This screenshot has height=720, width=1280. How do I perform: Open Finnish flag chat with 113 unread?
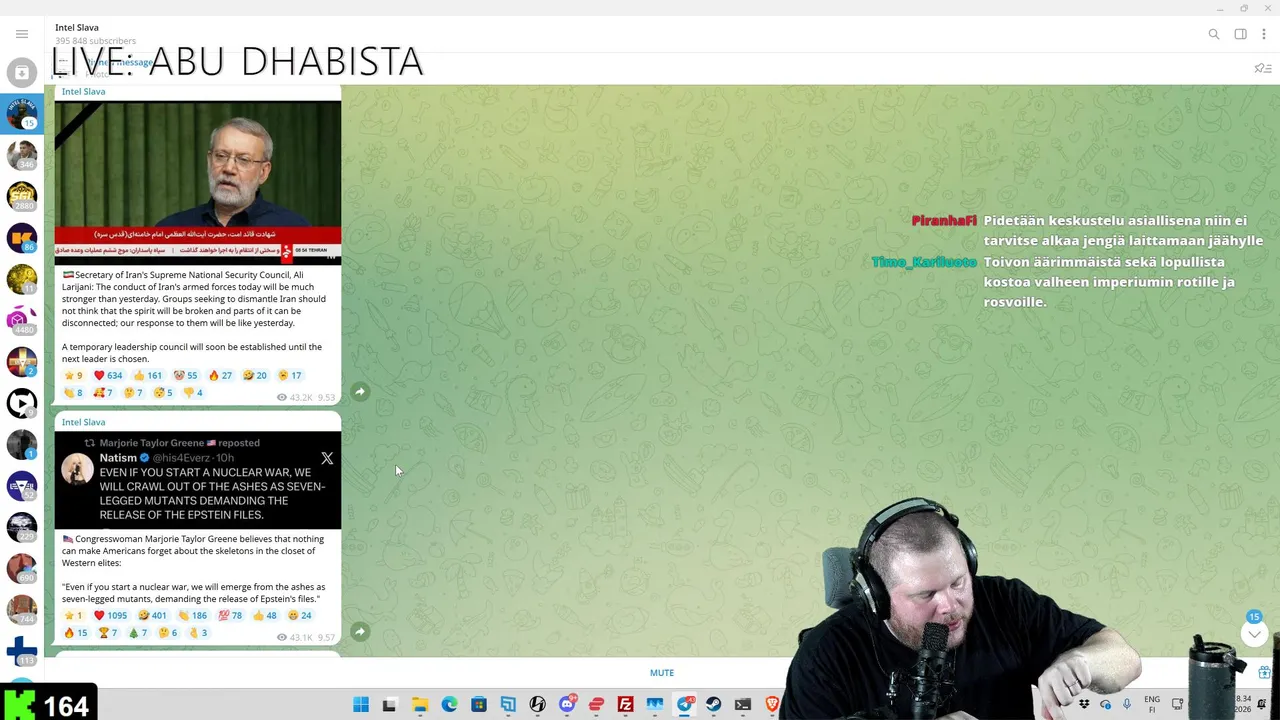click(x=22, y=651)
